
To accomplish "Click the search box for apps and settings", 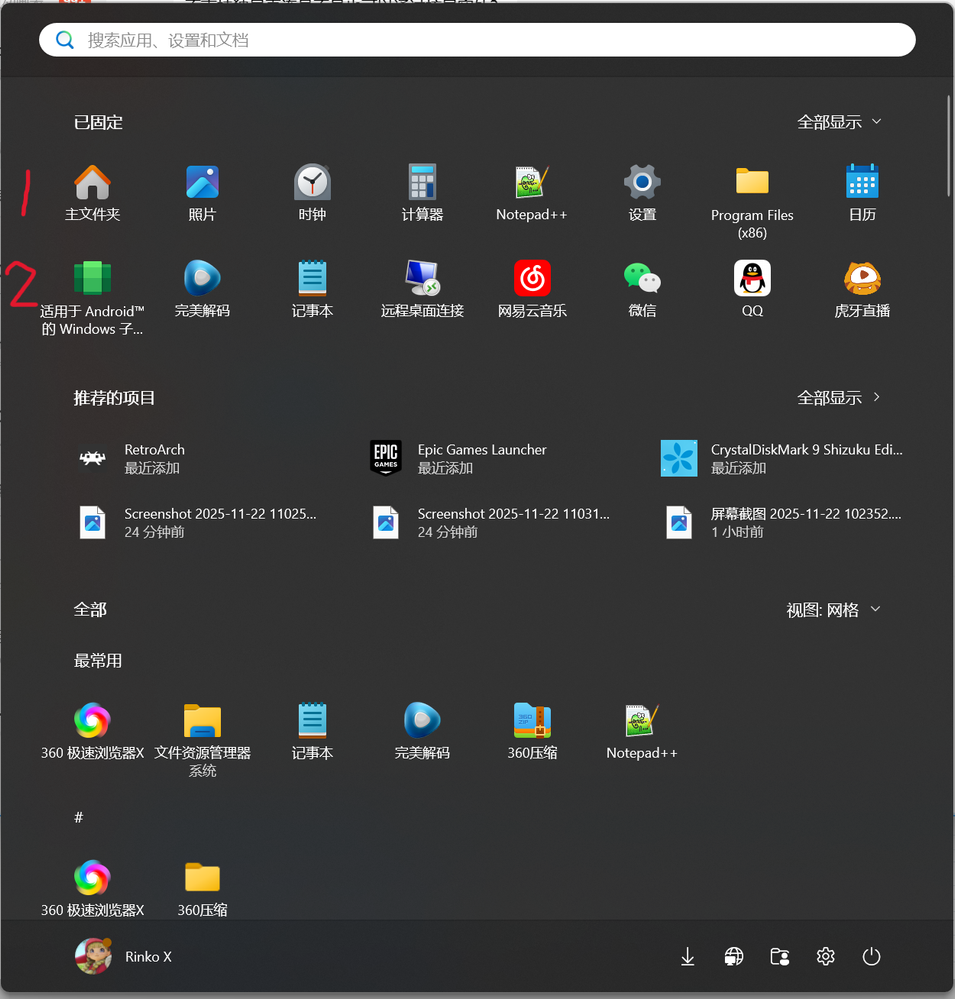I will coord(477,40).
